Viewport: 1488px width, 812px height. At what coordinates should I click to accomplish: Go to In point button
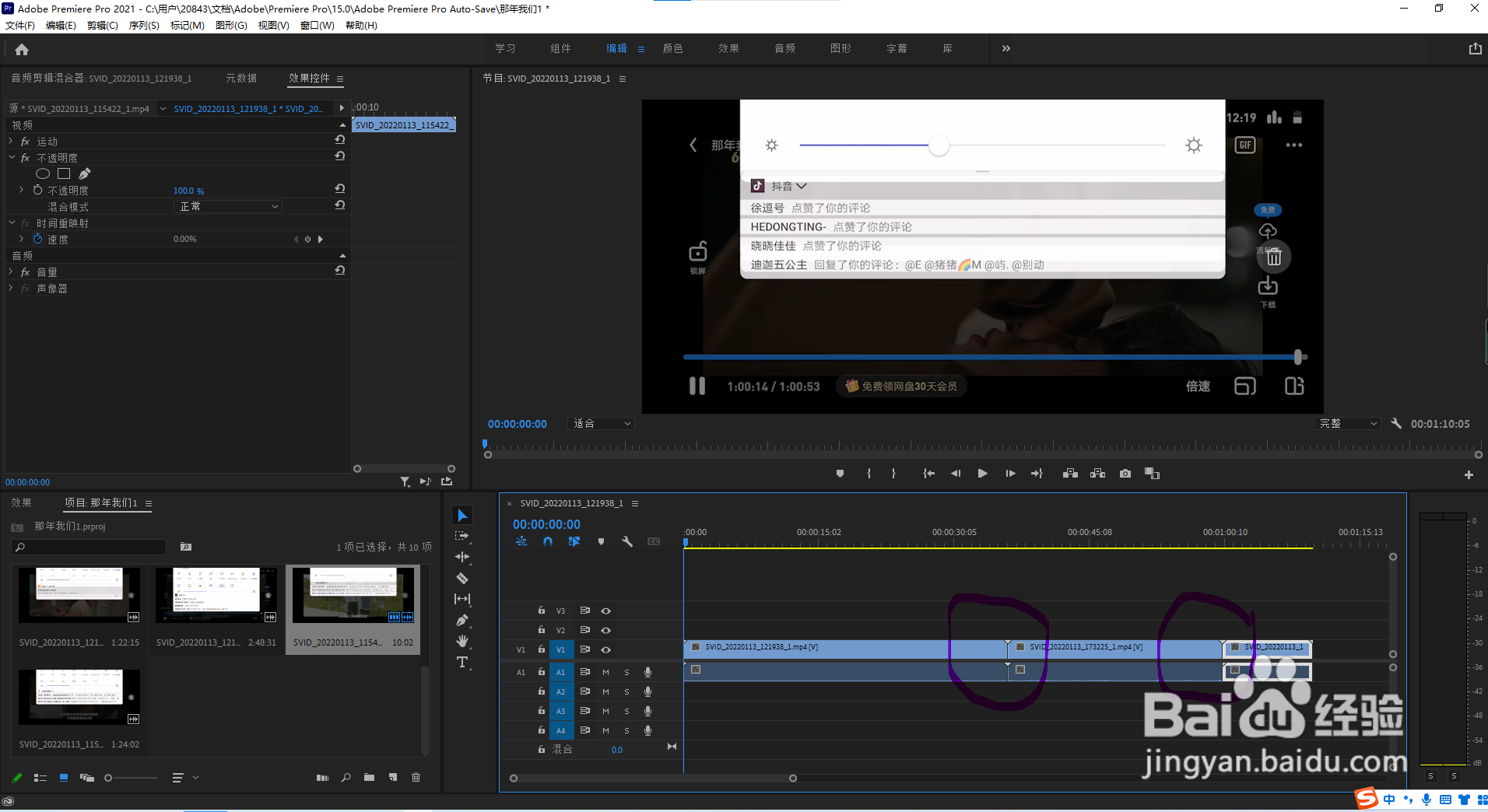[928, 474]
